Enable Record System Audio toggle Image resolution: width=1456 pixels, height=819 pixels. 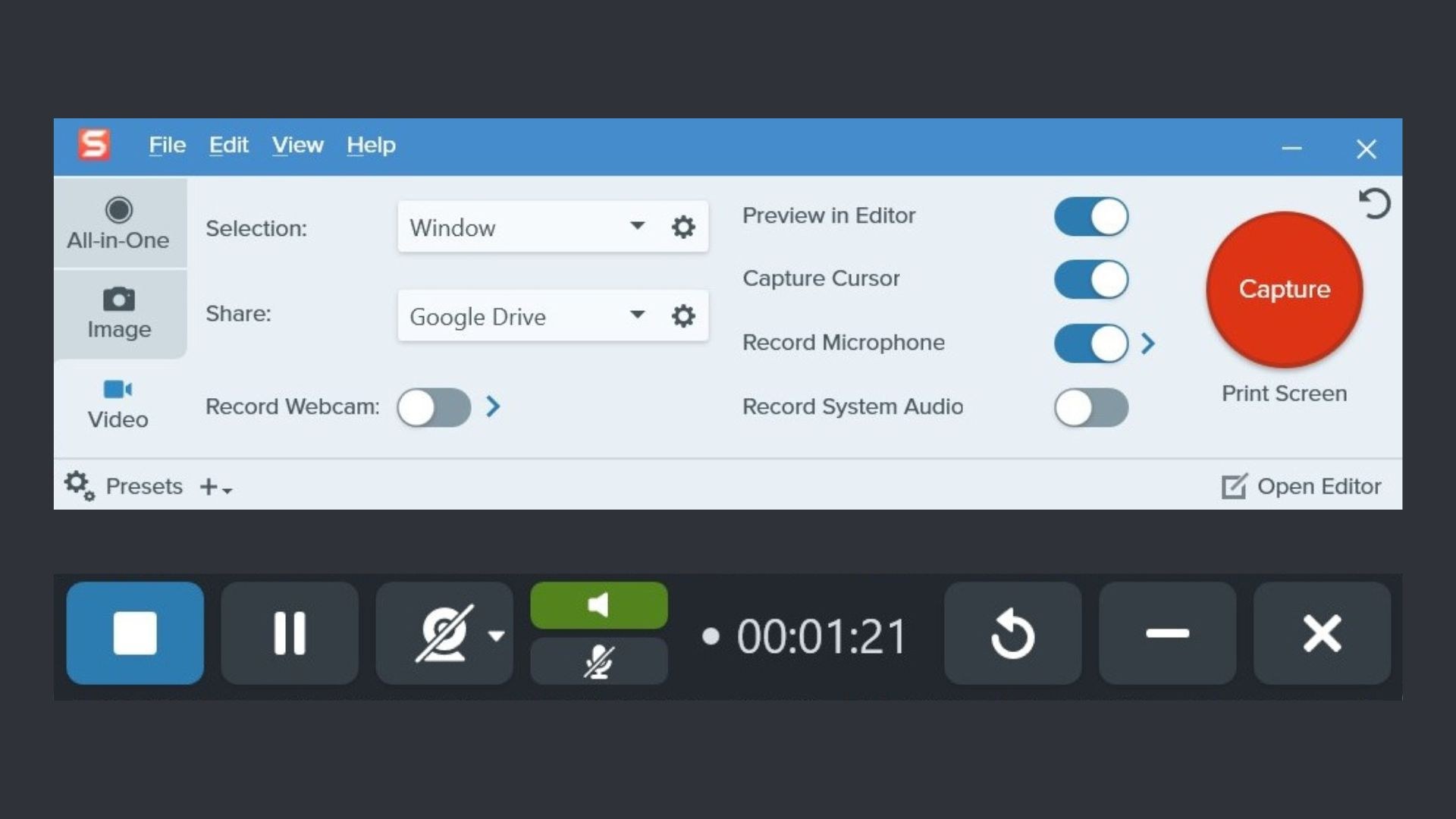coord(1090,407)
